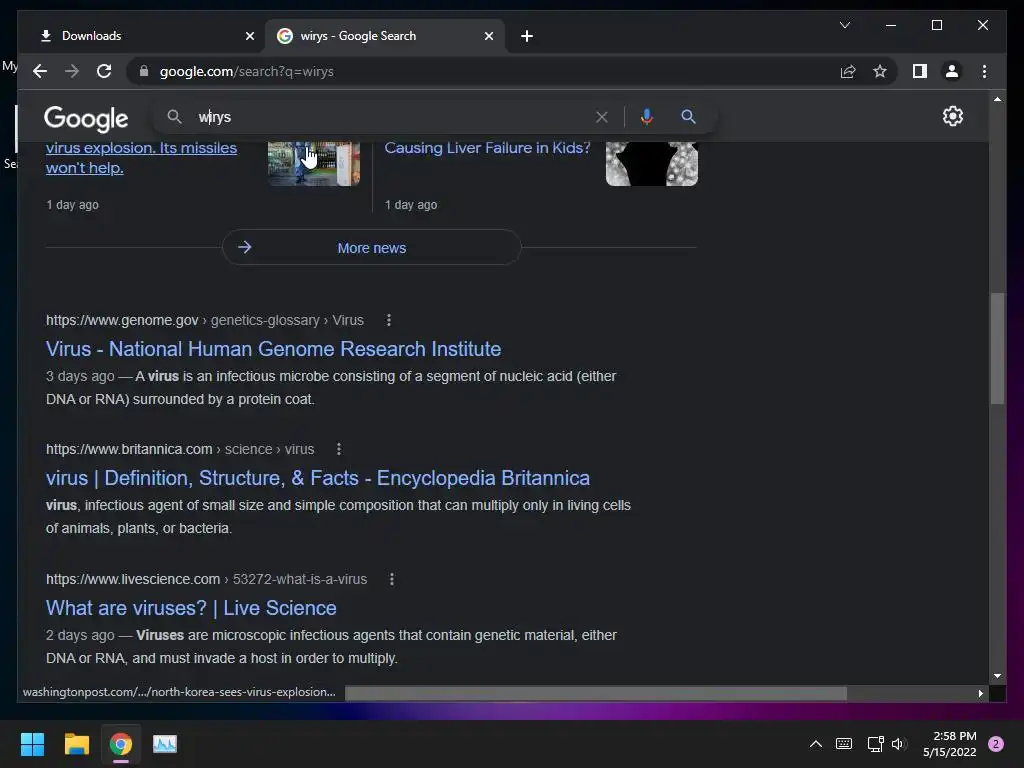Switch to the Downloads tab

147,36
